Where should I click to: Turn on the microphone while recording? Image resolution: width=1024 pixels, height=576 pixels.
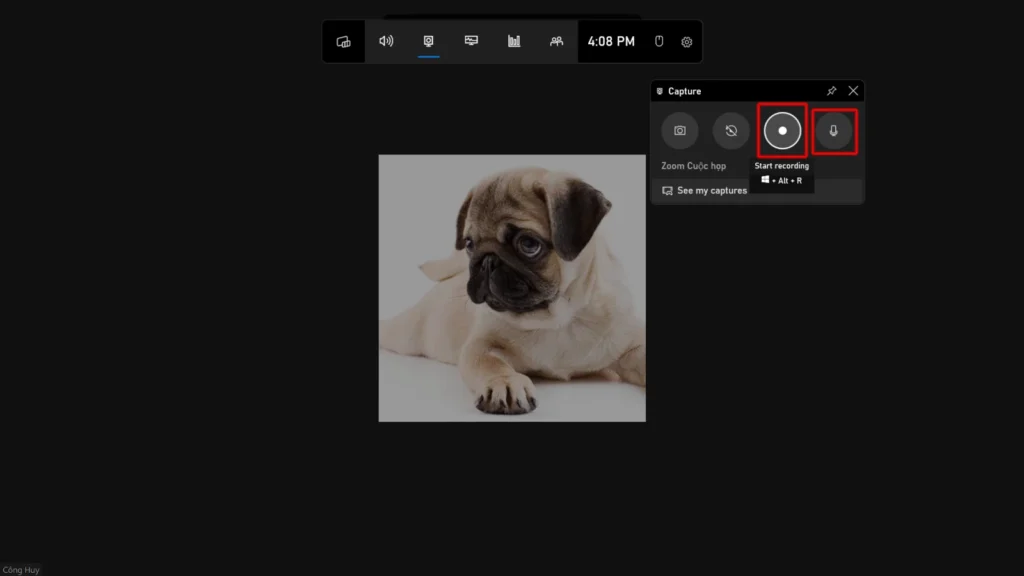pyautogui.click(x=834, y=131)
